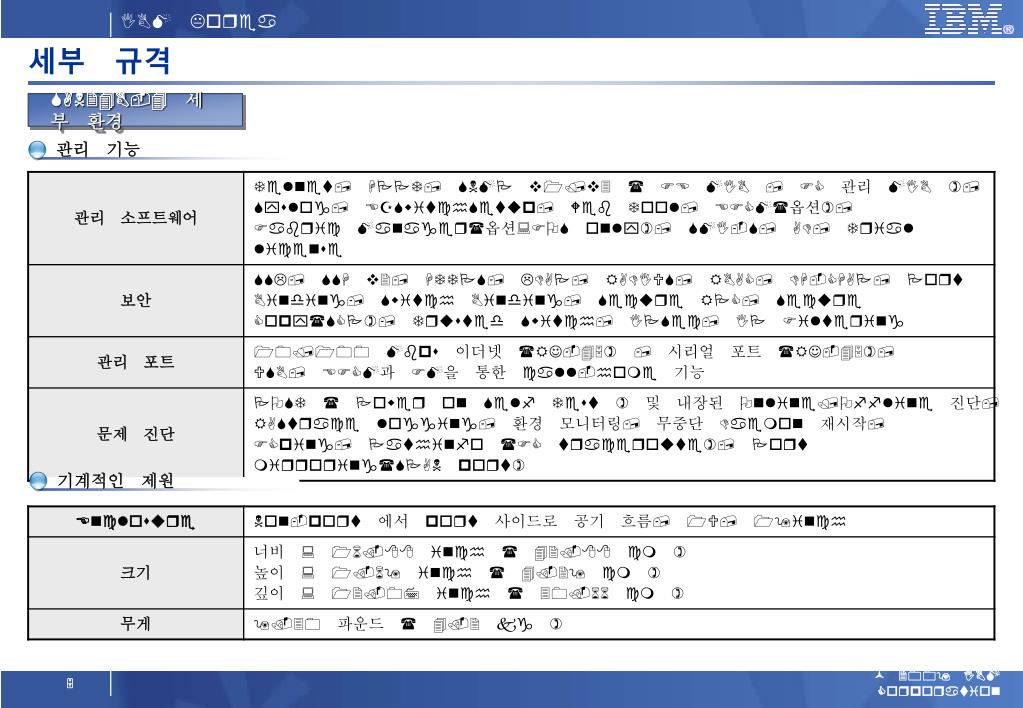Screen dimensions: 1023x708
Task: Select the word 내장된 in diagnostics row
Action: click(x=699, y=403)
